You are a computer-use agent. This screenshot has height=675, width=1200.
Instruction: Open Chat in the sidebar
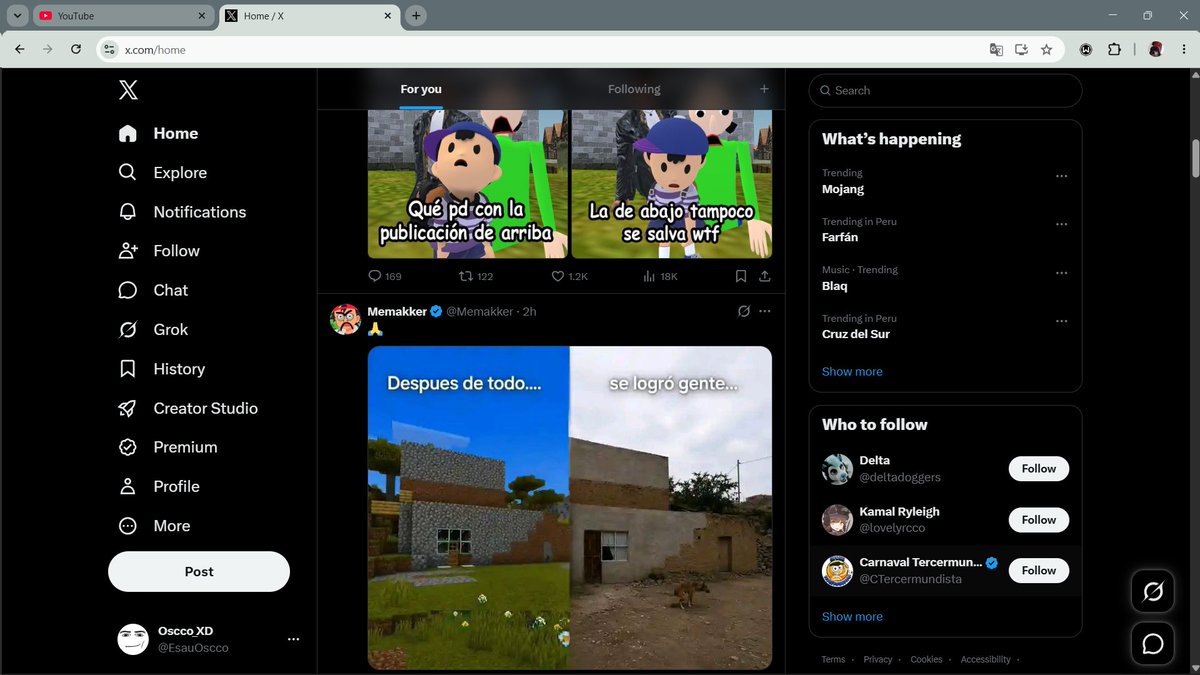click(x=153, y=290)
